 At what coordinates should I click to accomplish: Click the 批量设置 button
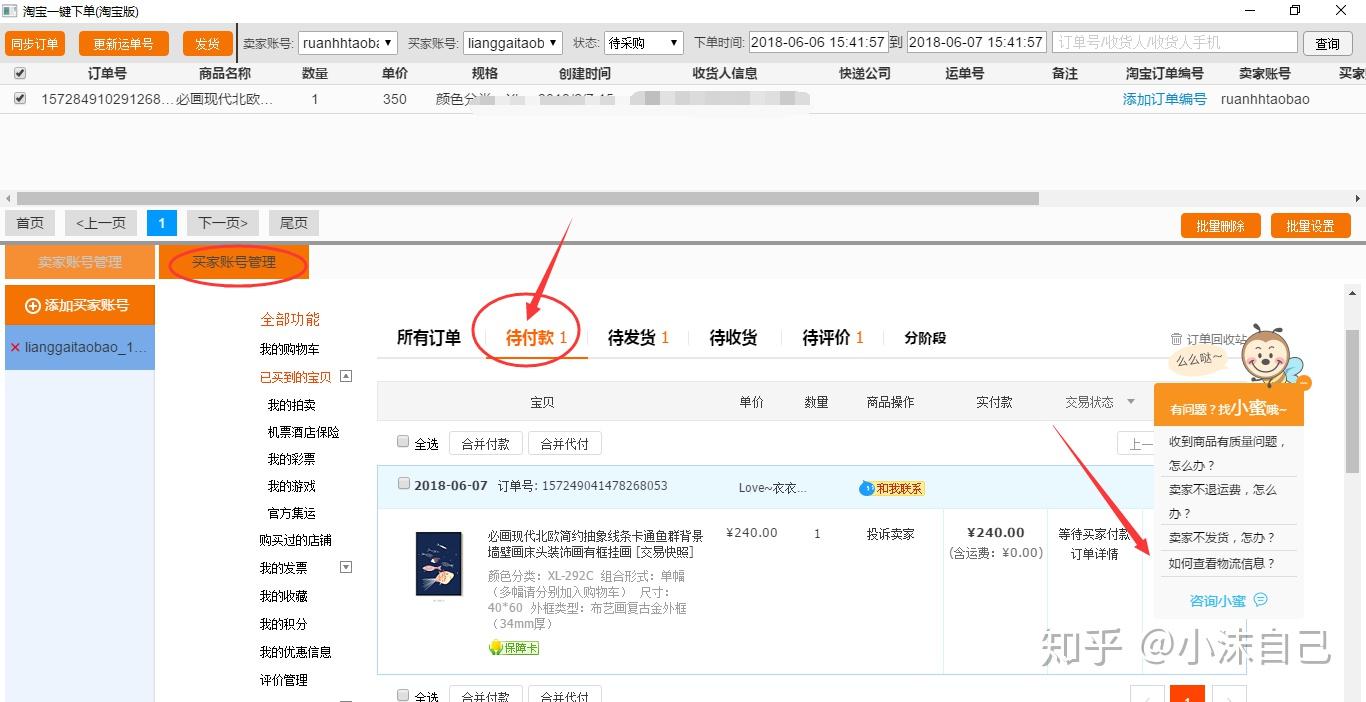point(1310,226)
